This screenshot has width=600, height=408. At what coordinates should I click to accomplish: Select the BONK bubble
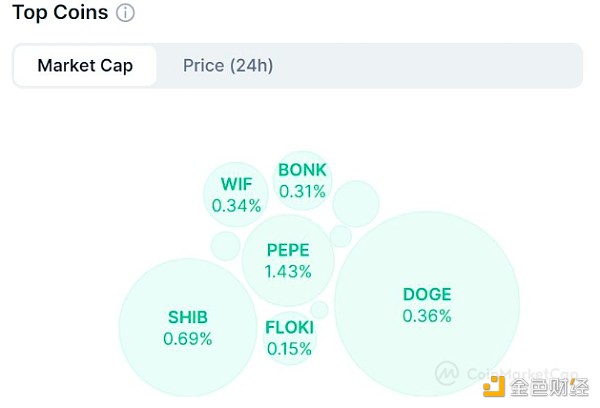pos(302,180)
